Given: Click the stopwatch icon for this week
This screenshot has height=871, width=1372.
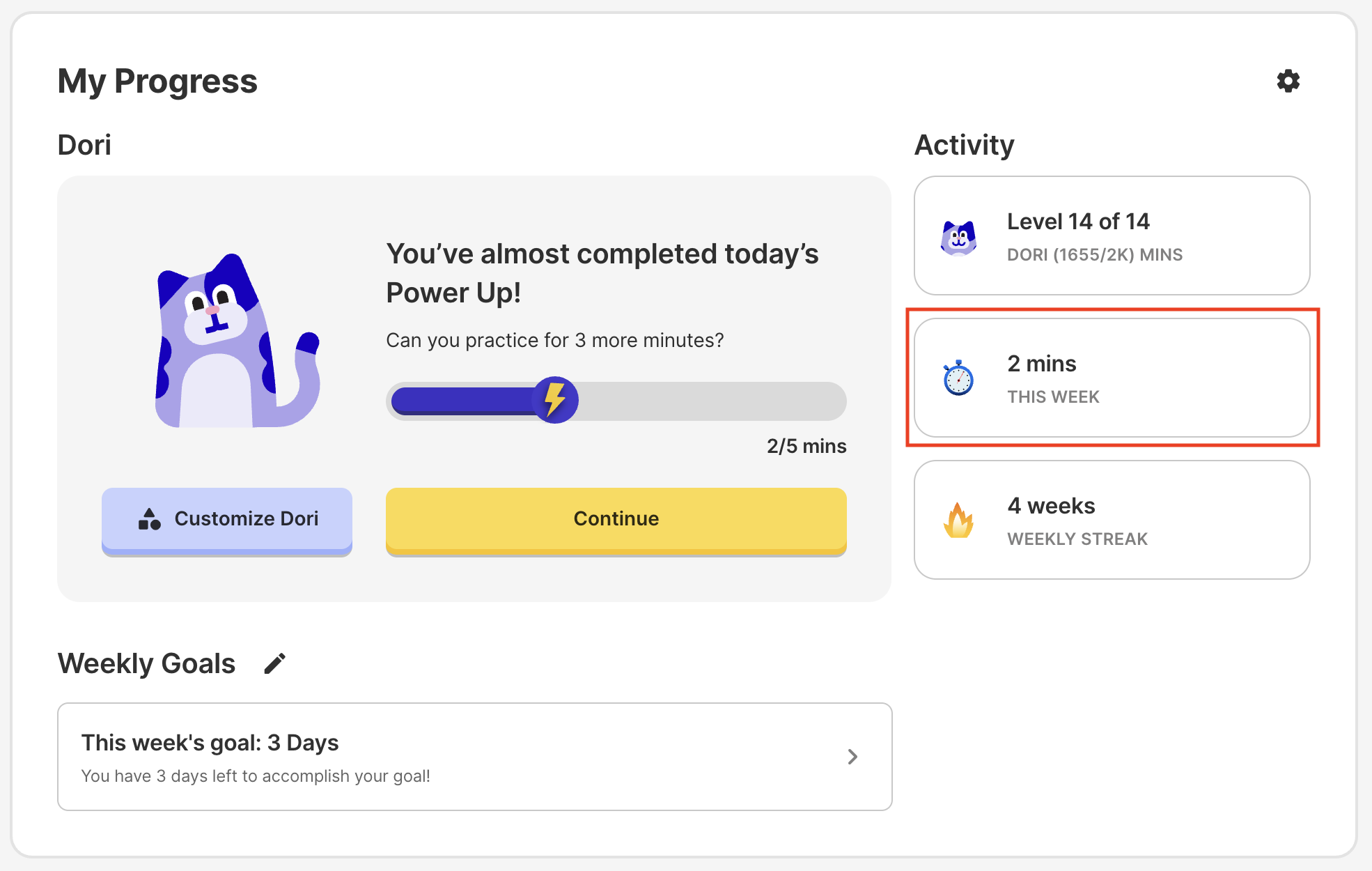Looking at the screenshot, I should click(958, 378).
